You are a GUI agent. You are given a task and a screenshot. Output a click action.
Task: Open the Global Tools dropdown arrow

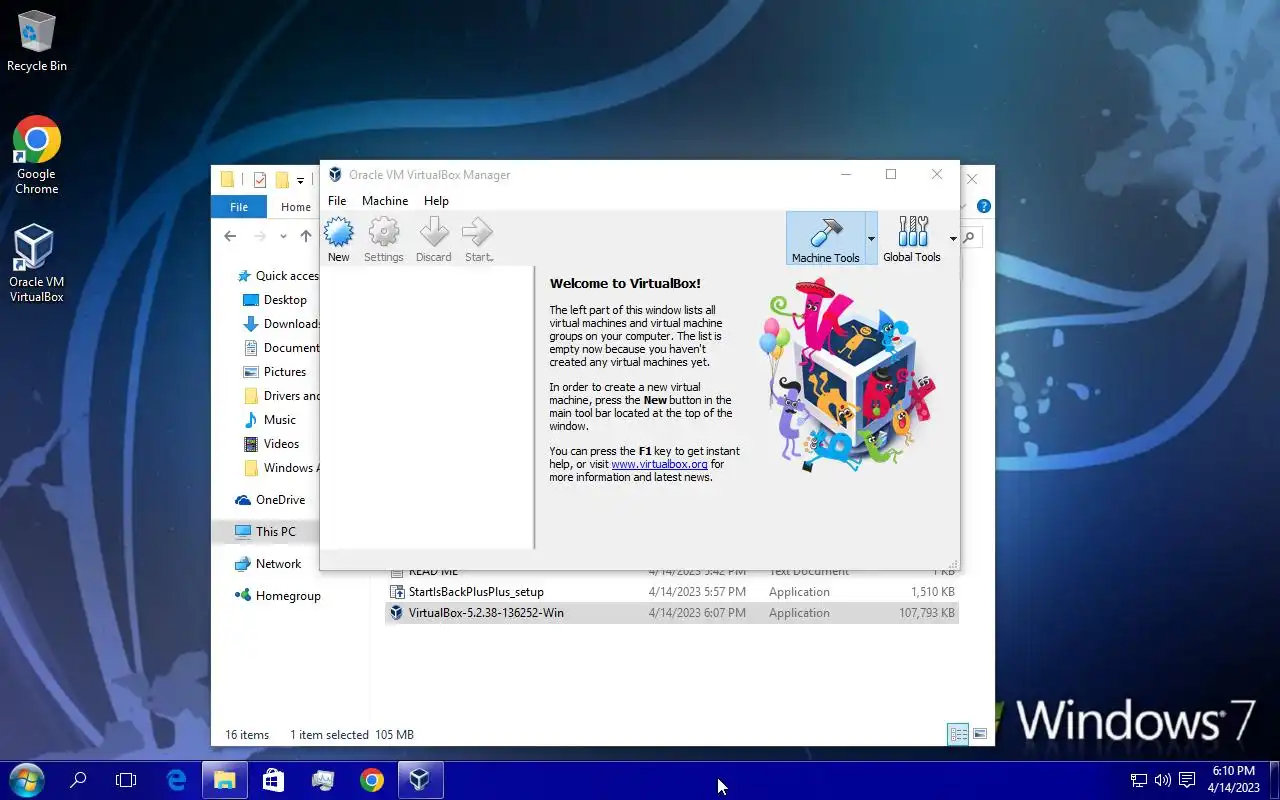pos(952,238)
